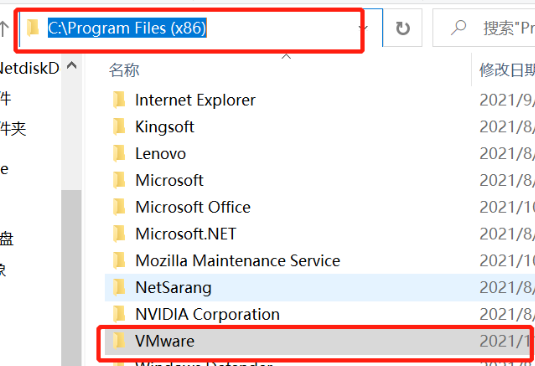The height and width of the screenshot is (366, 535).
Task: Select the Microsoft folder name
Action: click(169, 180)
